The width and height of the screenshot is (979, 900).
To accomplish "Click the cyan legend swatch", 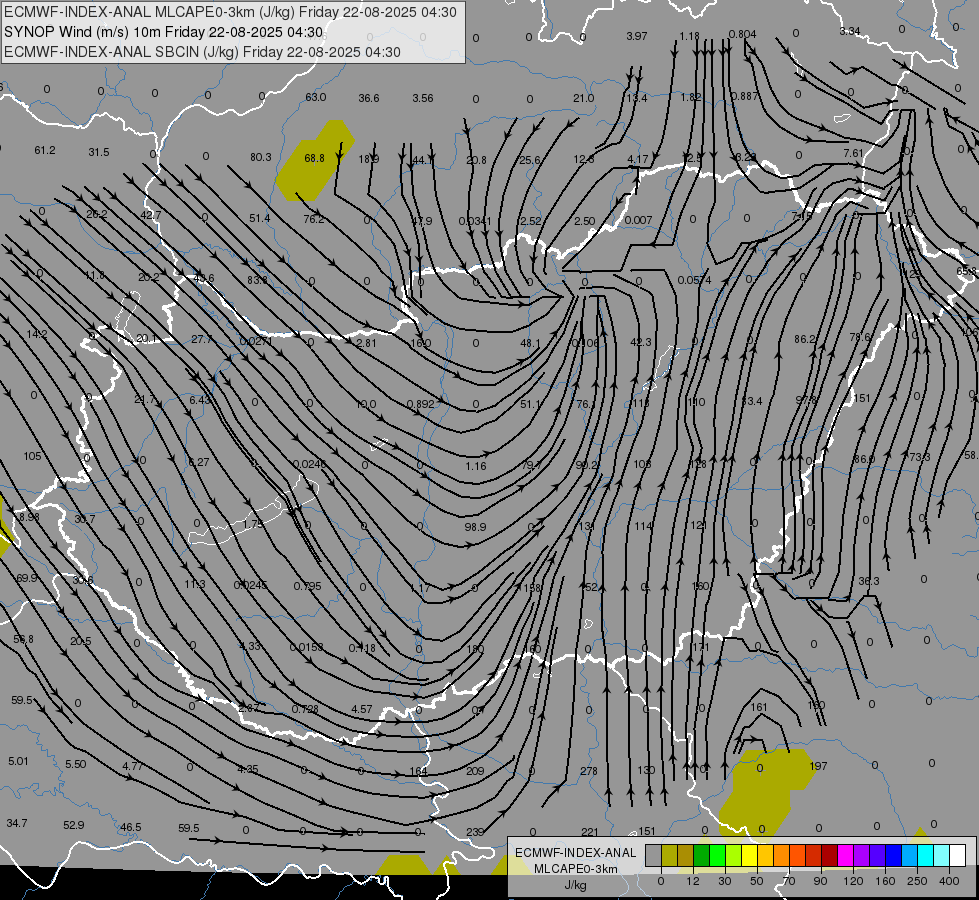I will (x=927, y=855).
